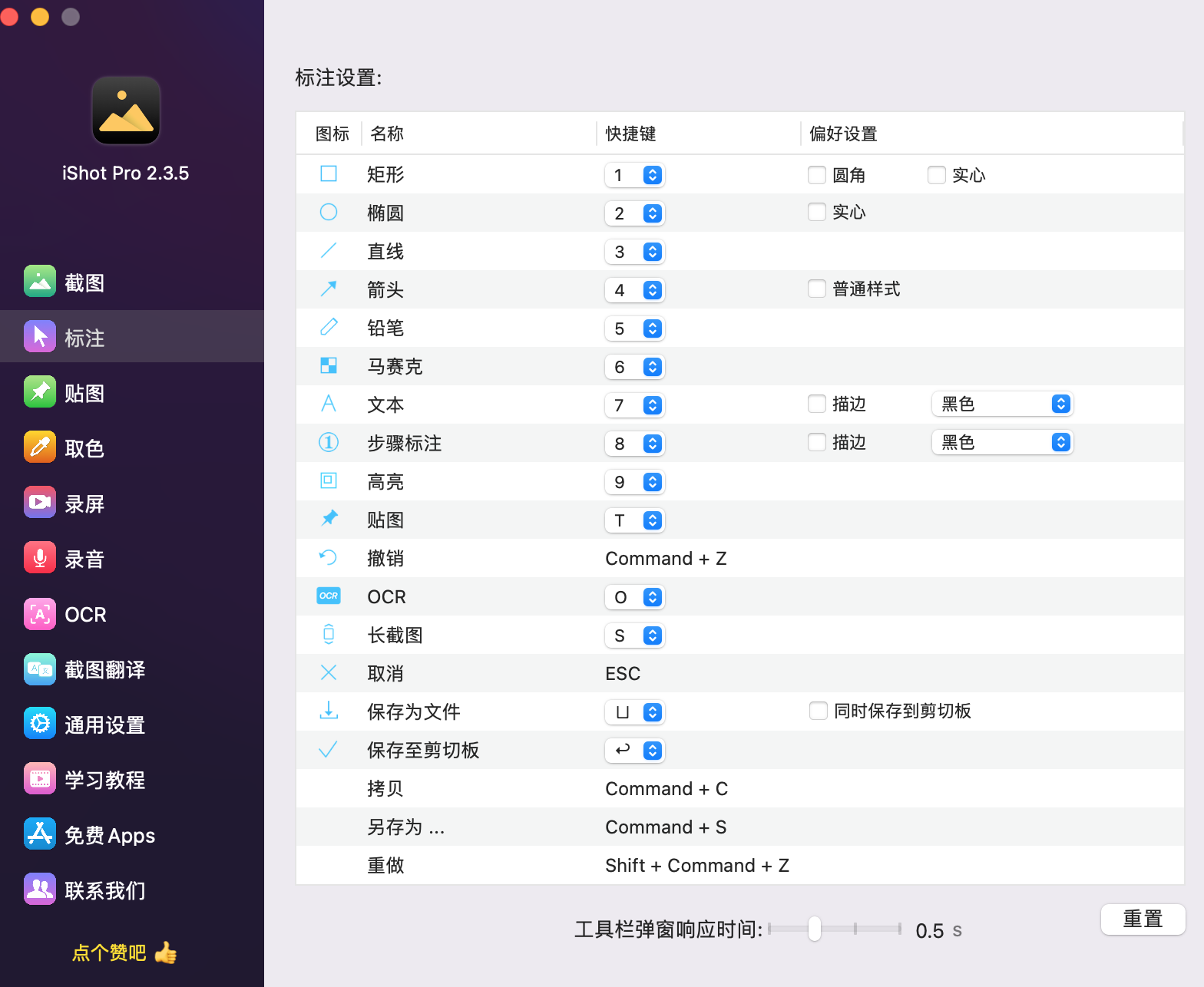Open the 高亮 shortcut dropdown showing 9
The width and height of the screenshot is (1204, 987).
click(x=634, y=482)
